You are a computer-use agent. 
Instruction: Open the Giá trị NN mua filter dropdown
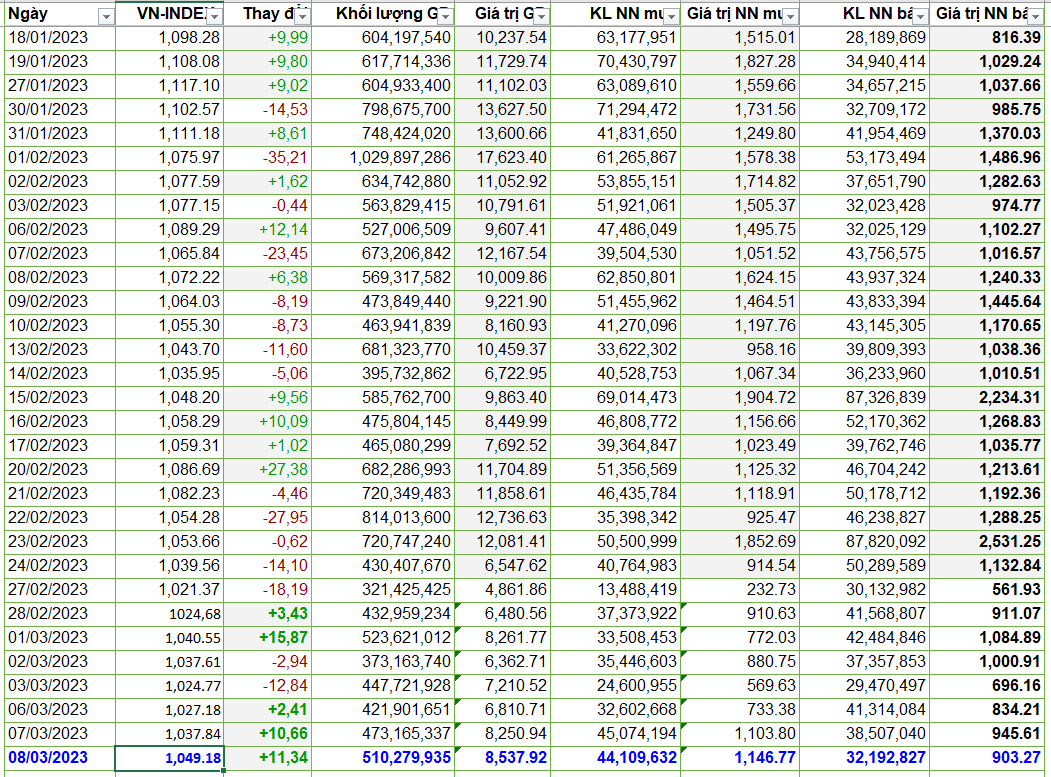pos(791,15)
